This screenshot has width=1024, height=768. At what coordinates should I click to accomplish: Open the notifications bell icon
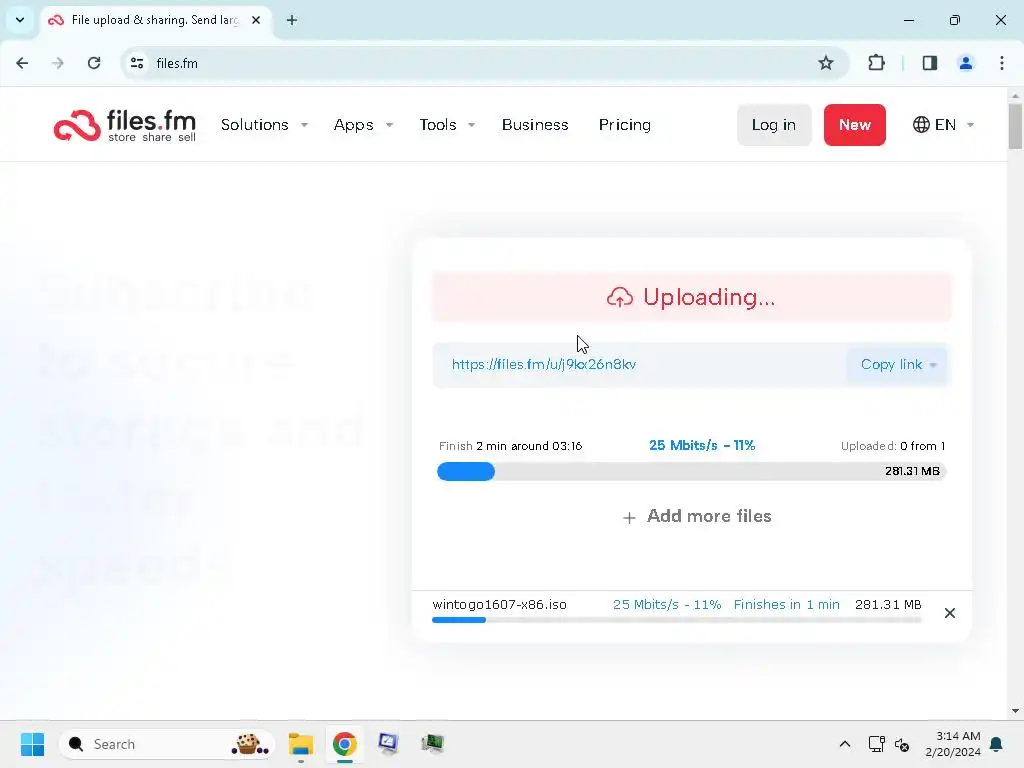(997, 744)
